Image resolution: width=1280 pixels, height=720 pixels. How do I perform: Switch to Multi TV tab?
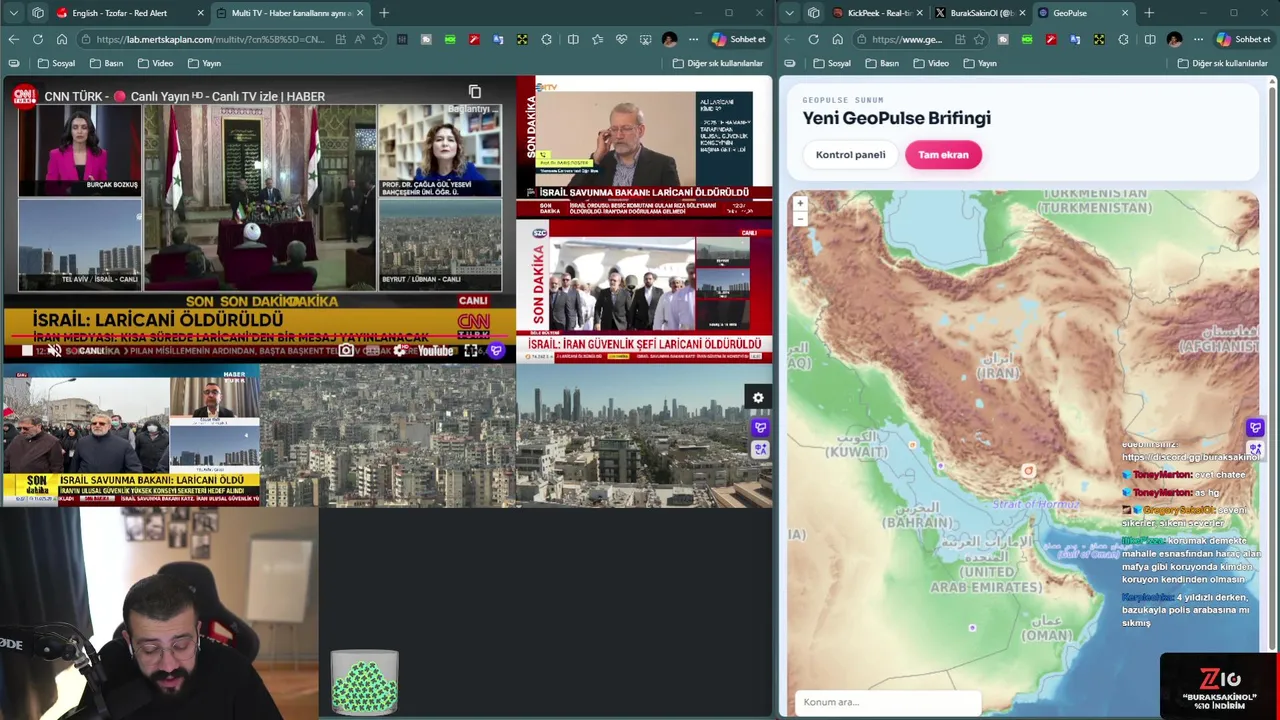click(x=290, y=13)
